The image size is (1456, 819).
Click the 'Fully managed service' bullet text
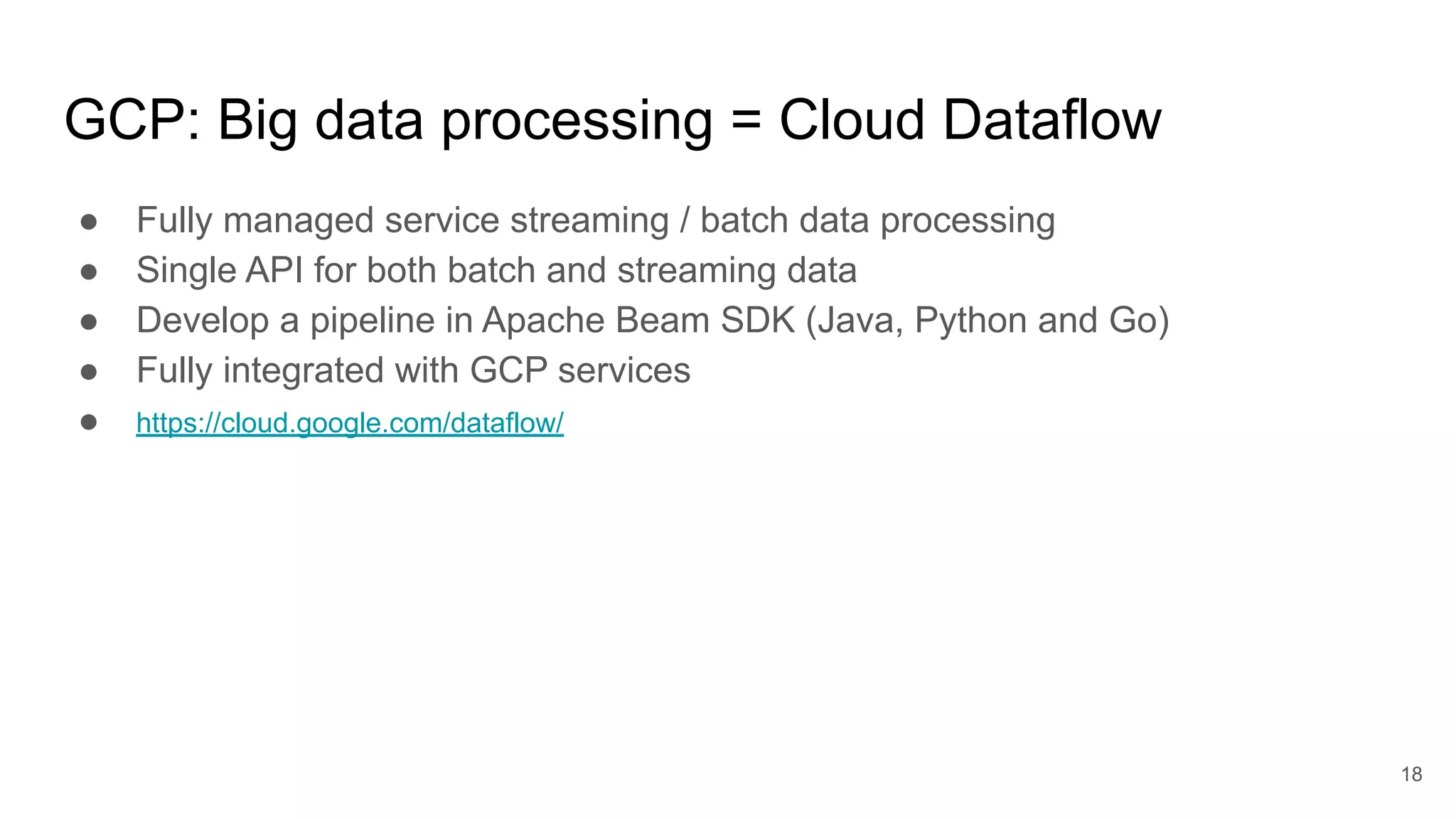[x=594, y=220]
